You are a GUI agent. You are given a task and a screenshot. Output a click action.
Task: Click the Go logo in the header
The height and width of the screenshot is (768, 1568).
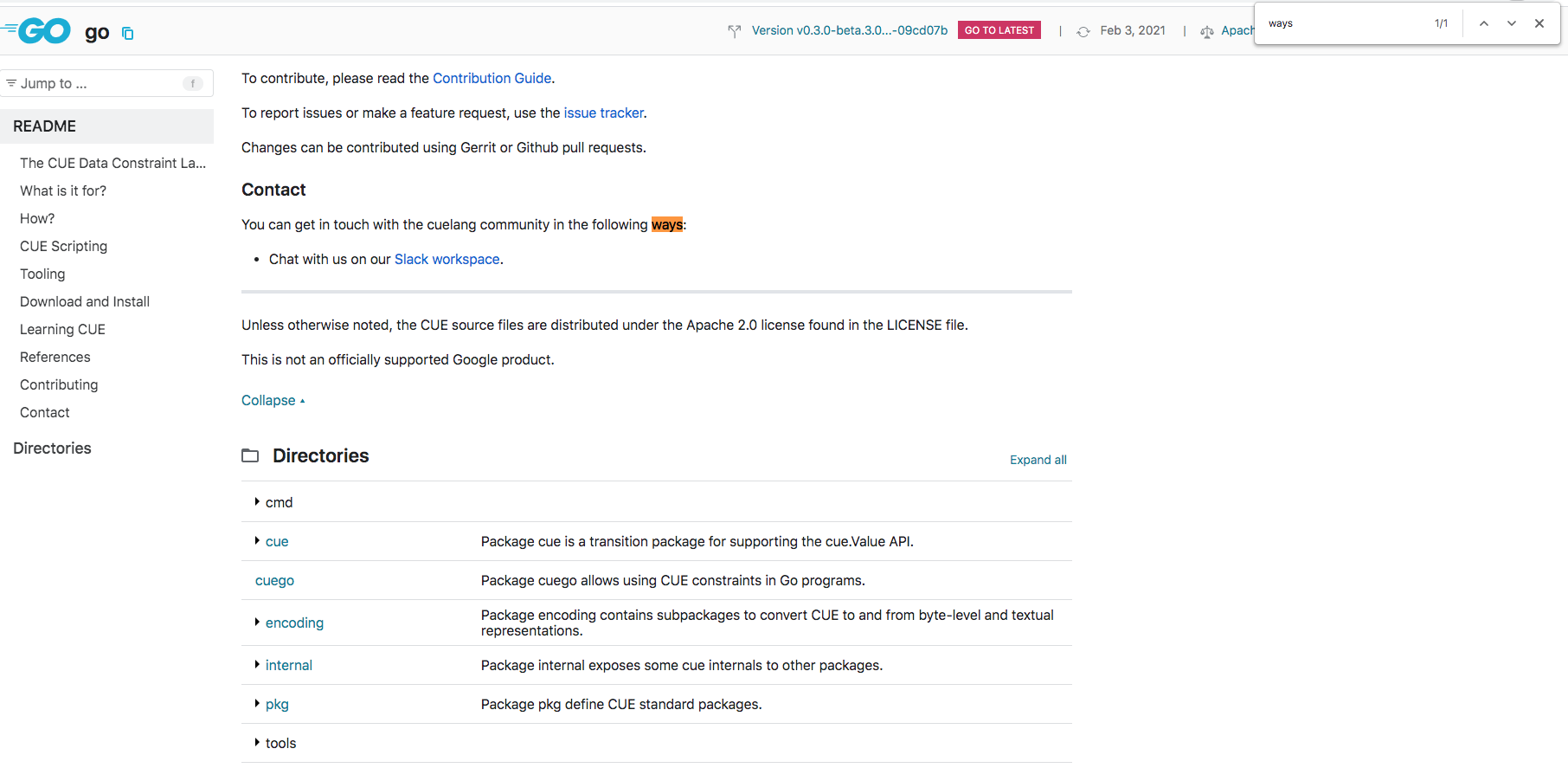pyautogui.click(x=36, y=31)
